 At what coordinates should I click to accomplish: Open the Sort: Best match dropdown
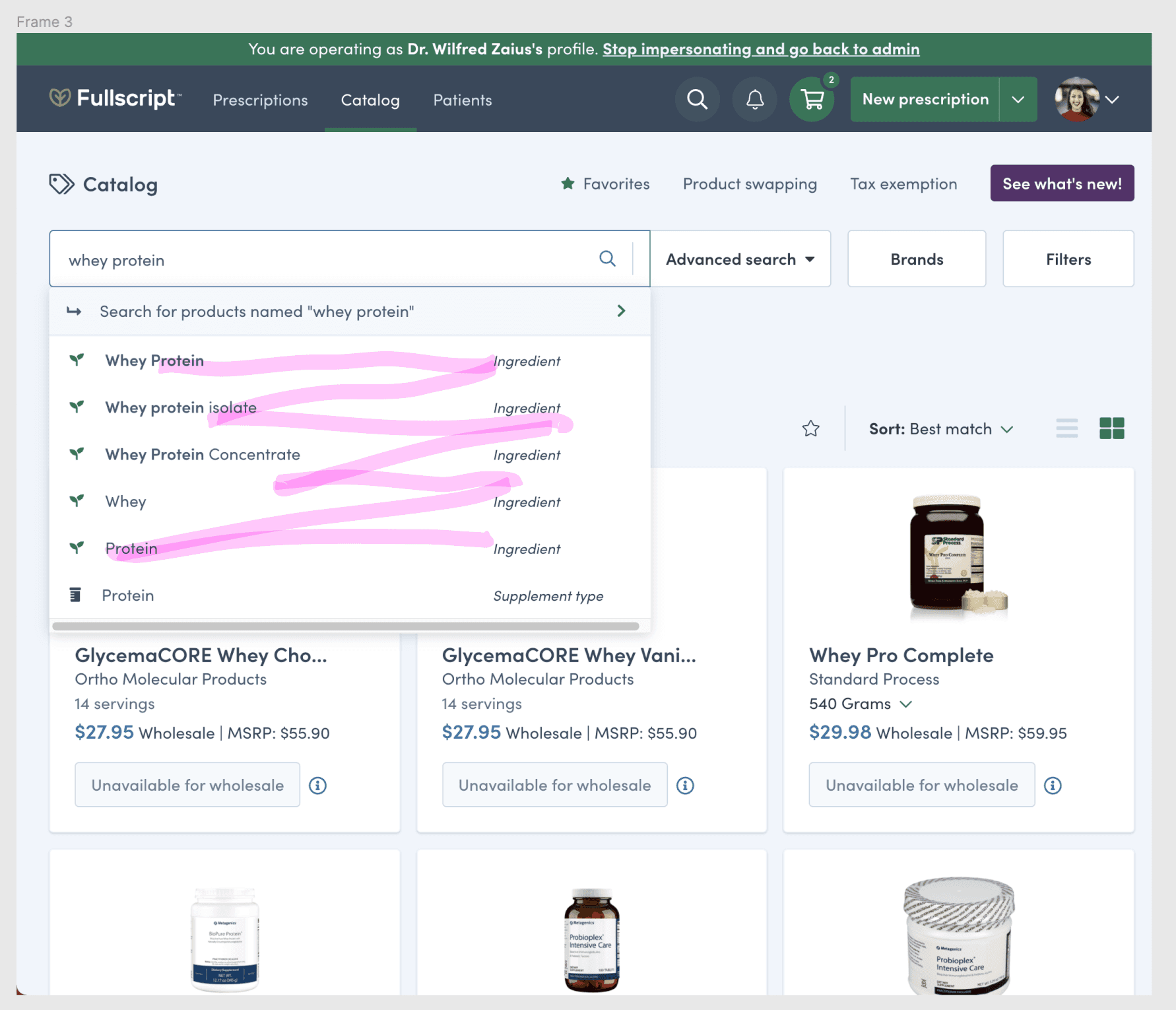coord(940,429)
